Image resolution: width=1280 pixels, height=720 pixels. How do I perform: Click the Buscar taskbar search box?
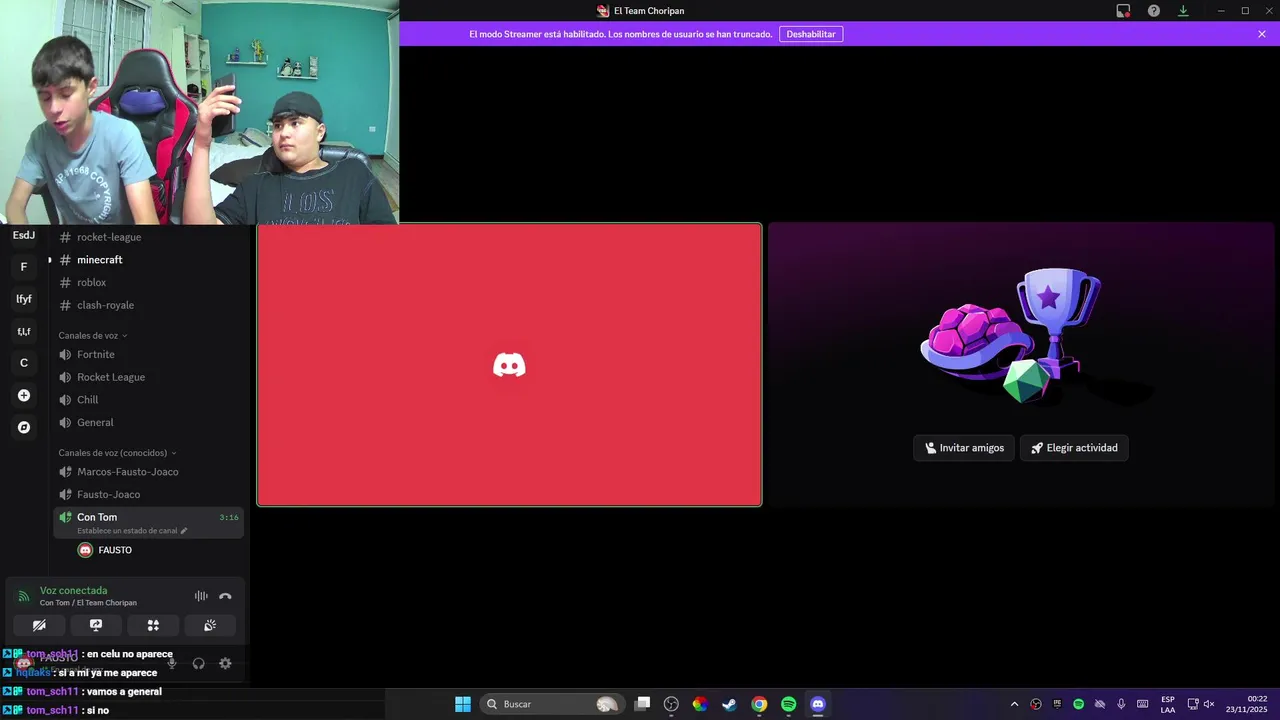tap(551, 704)
